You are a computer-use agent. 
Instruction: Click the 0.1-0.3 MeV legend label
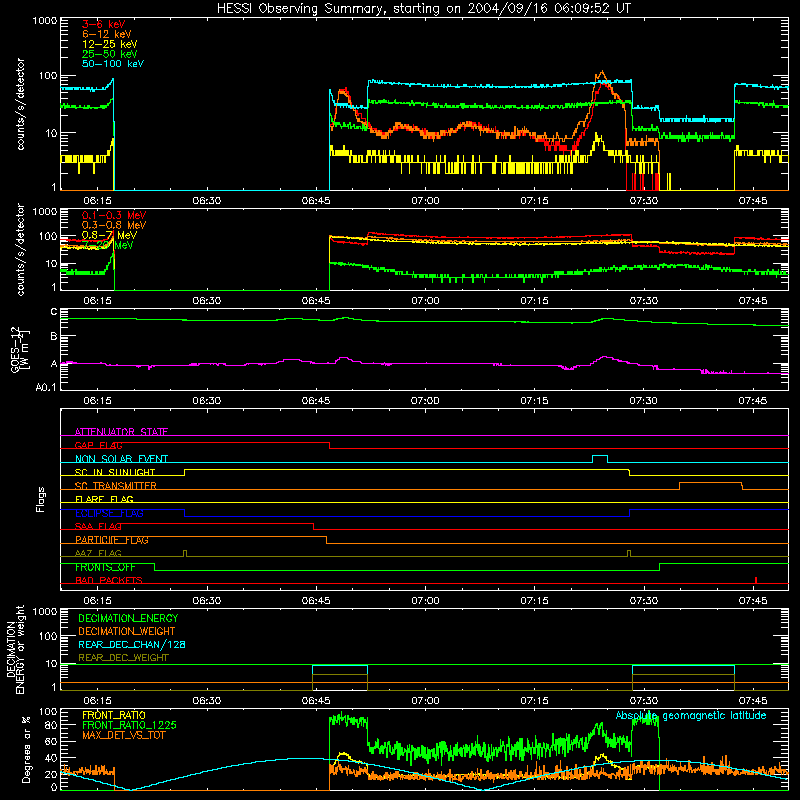(113, 215)
